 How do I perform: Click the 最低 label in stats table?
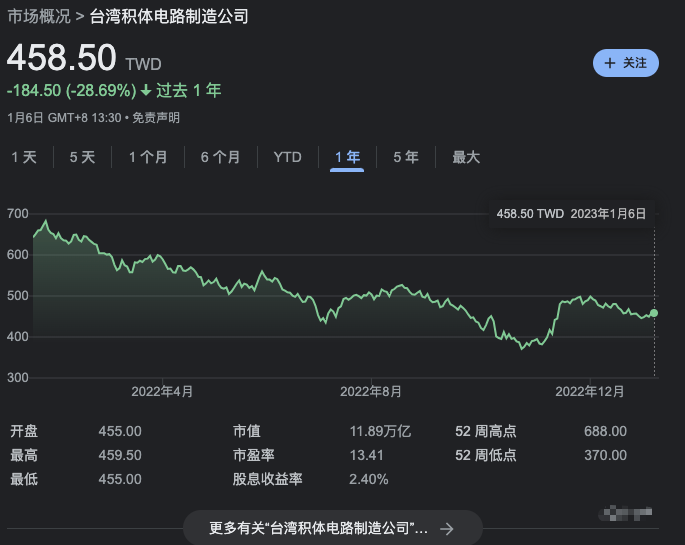pos(24,479)
